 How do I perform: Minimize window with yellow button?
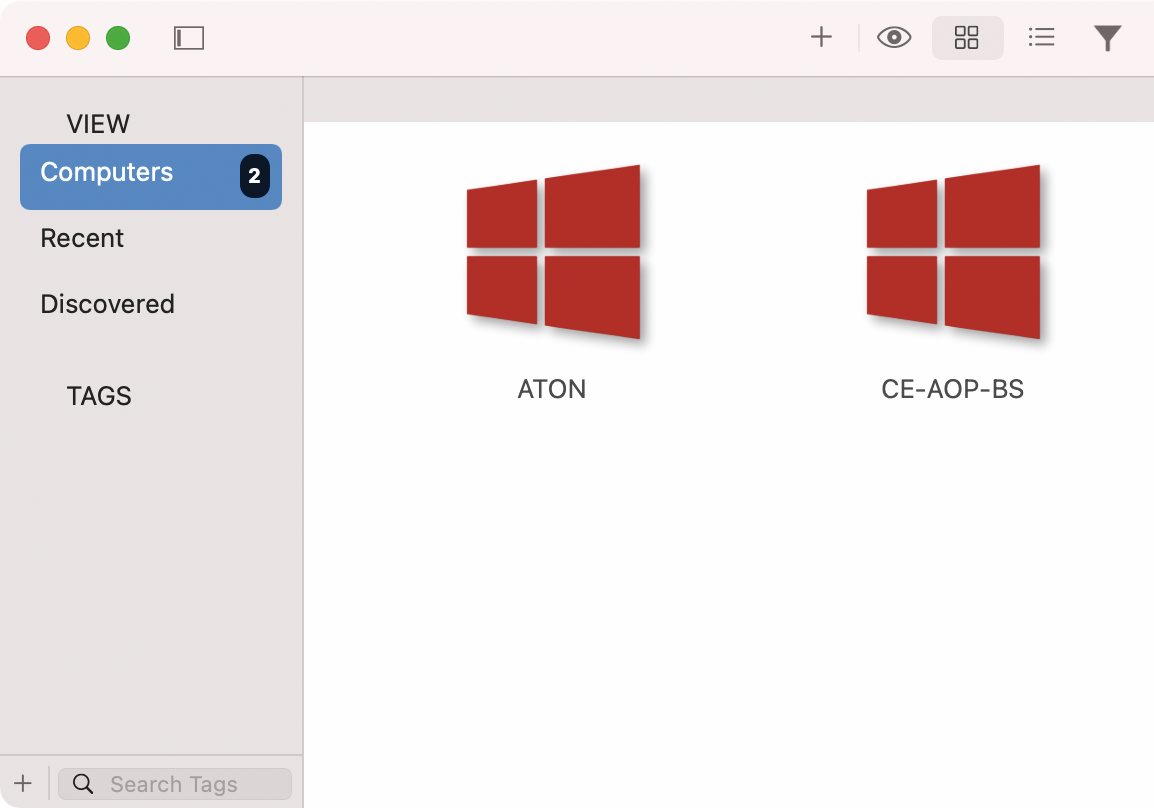coord(78,38)
